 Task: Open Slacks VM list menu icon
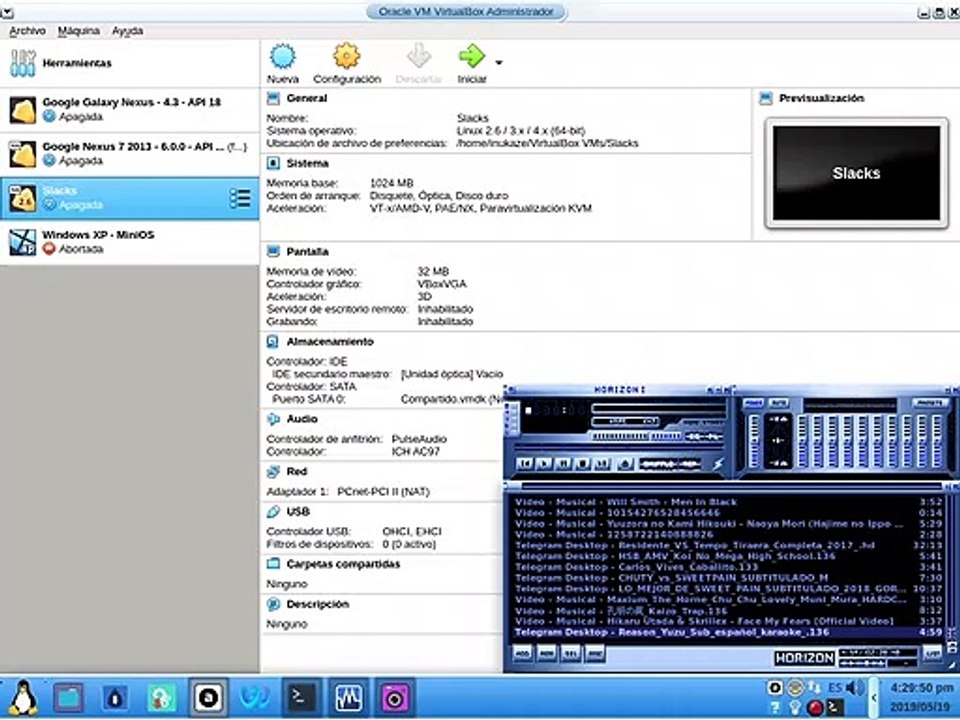coord(239,198)
